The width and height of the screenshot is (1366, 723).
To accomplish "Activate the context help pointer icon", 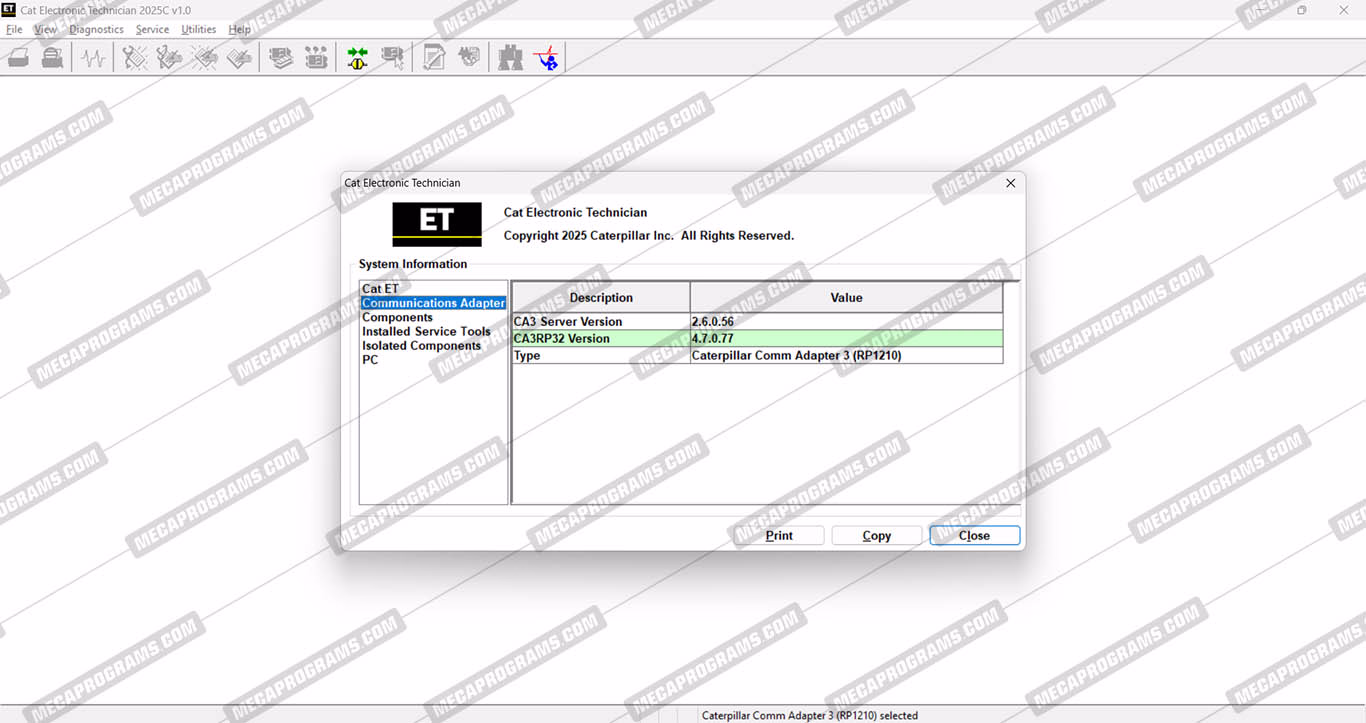I will 546,58.
